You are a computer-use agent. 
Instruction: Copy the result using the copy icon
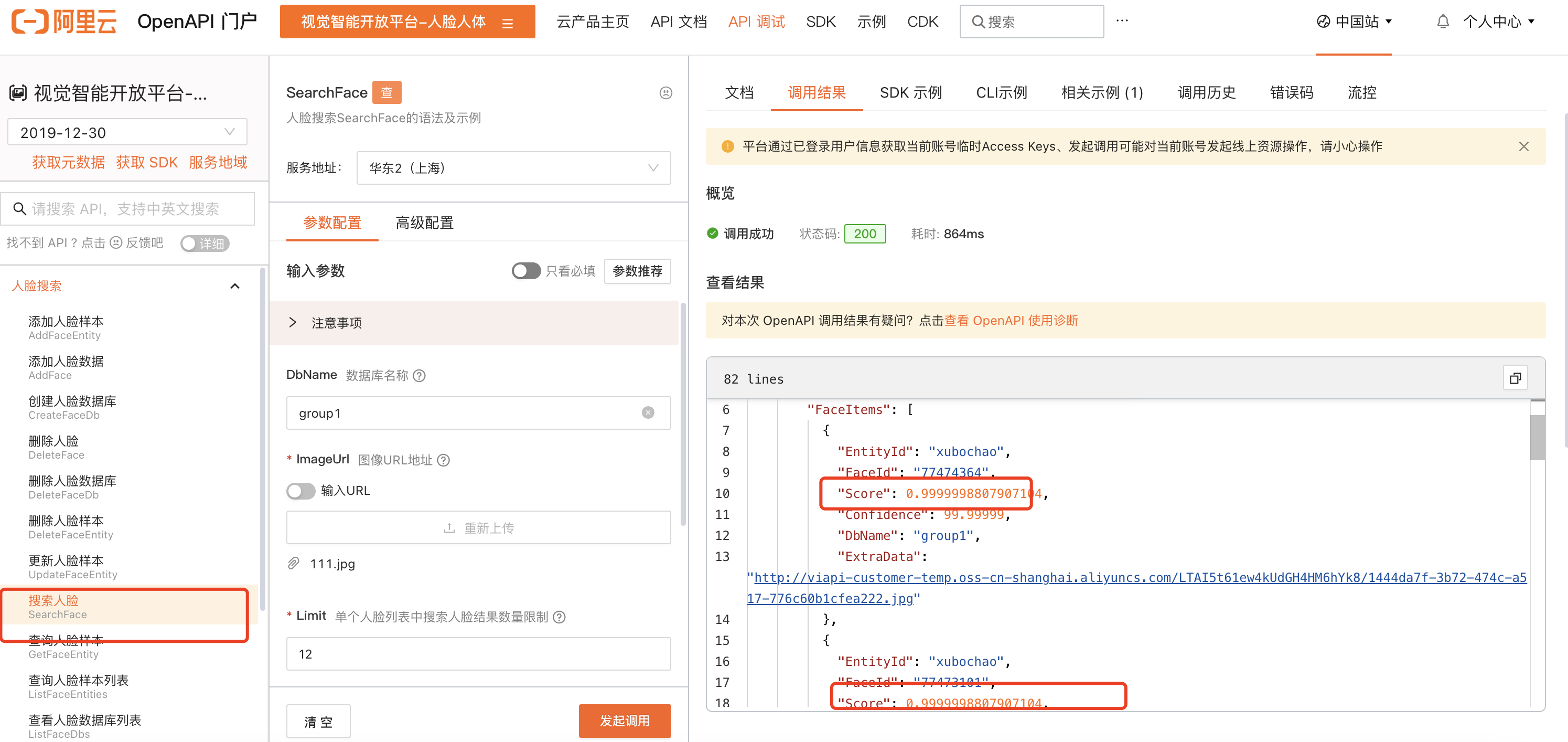1515,378
